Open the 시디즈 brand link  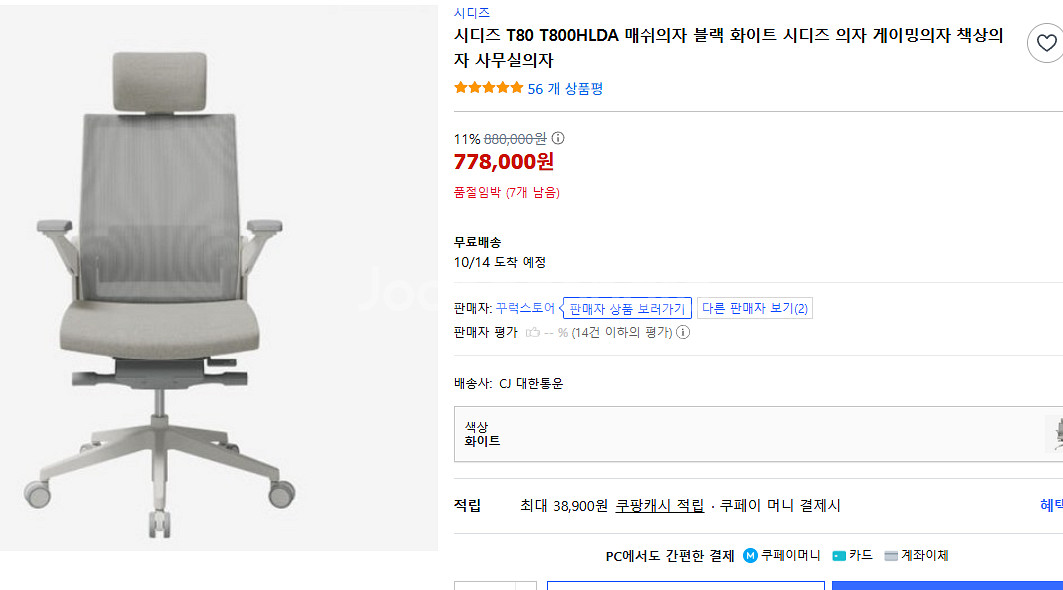[472, 13]
